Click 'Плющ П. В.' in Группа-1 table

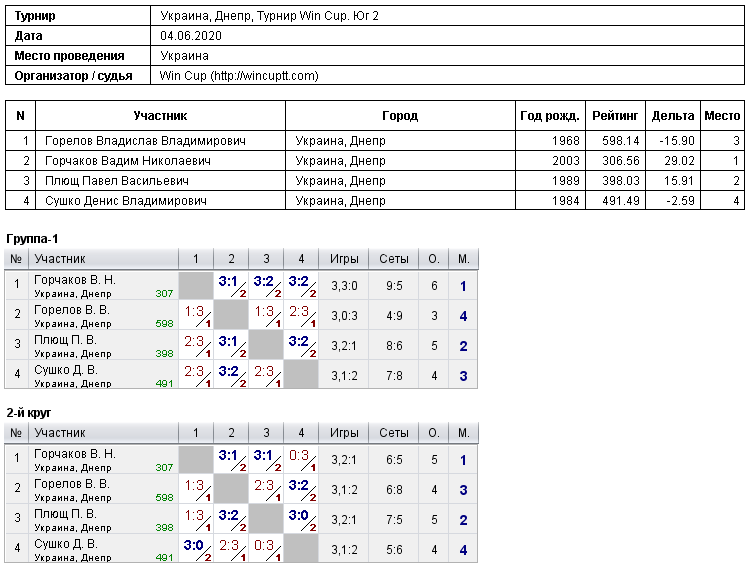click(x=66, y=340)
